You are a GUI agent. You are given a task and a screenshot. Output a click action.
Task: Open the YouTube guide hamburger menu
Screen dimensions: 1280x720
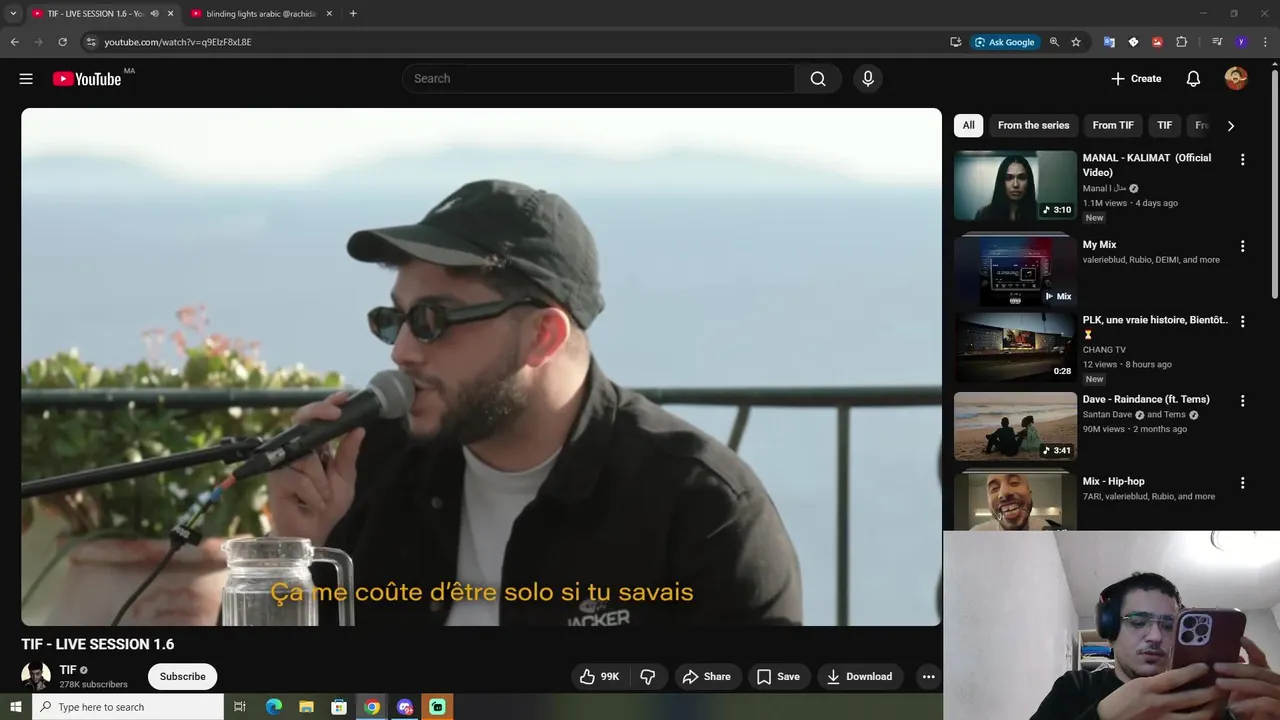point(26,79)
